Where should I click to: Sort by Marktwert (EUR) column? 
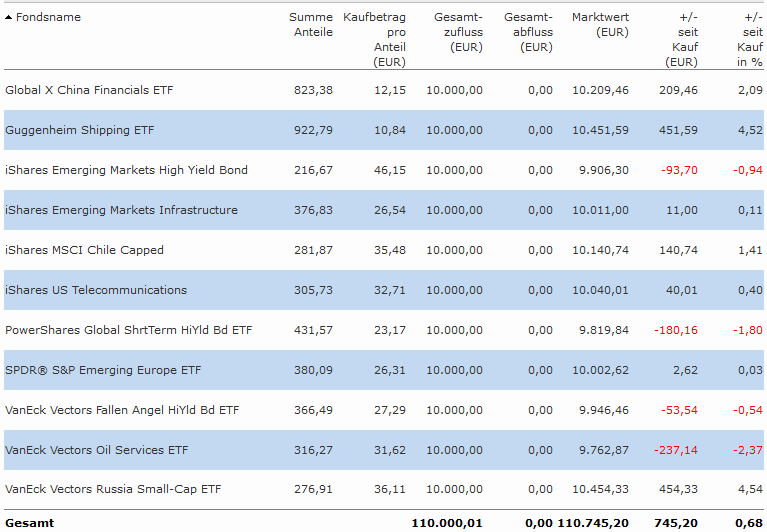point(600,25)
